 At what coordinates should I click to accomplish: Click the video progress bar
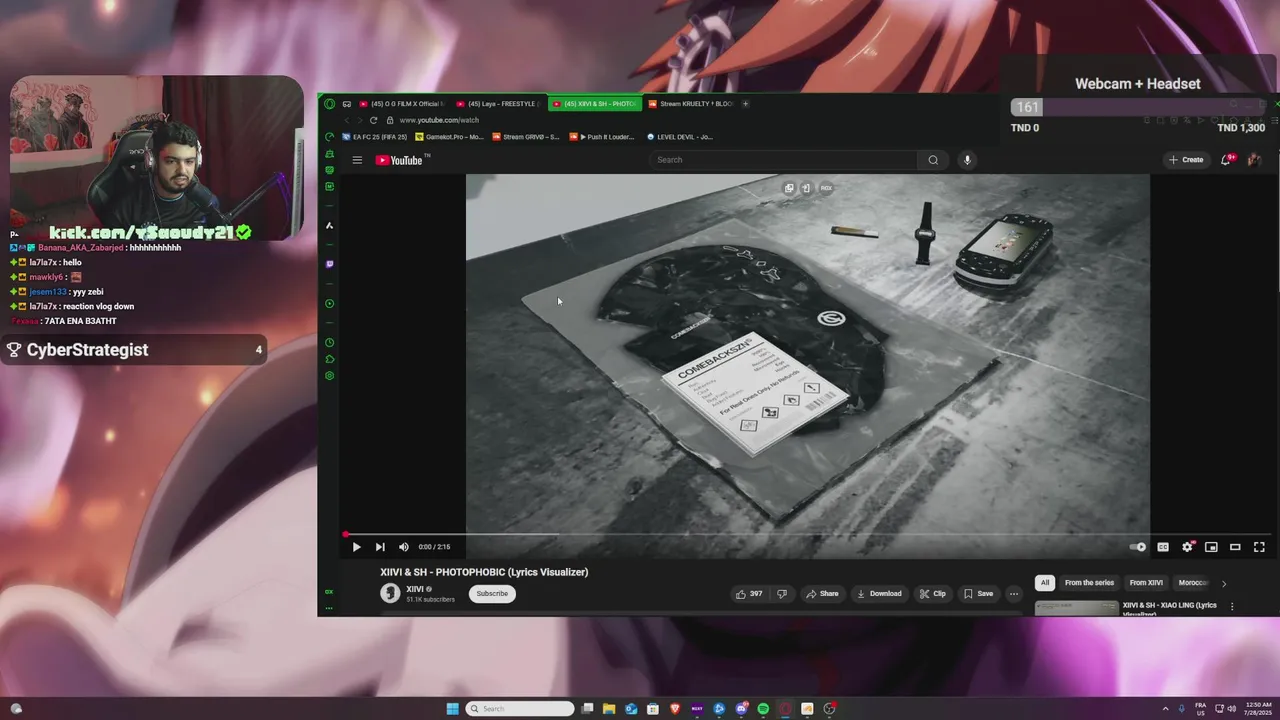click(x=807, y=534)
